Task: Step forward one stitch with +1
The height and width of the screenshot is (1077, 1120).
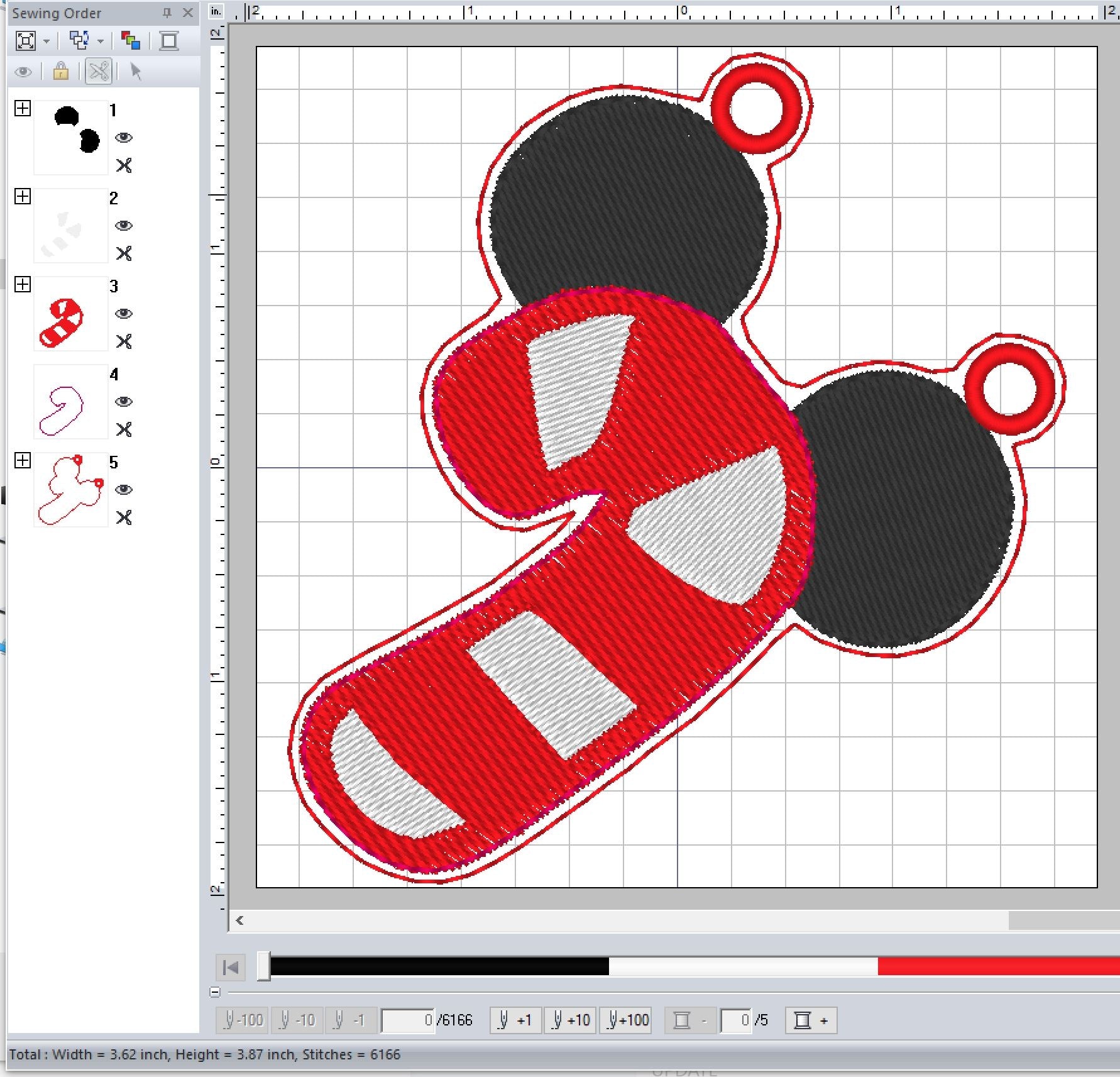Action: coord(515,1020)
